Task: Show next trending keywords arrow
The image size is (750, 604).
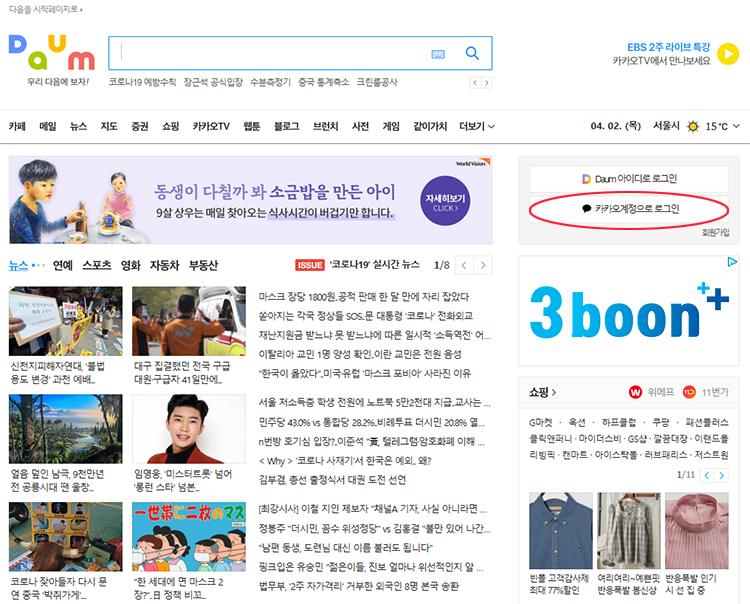Action: [x=486, y=83]
